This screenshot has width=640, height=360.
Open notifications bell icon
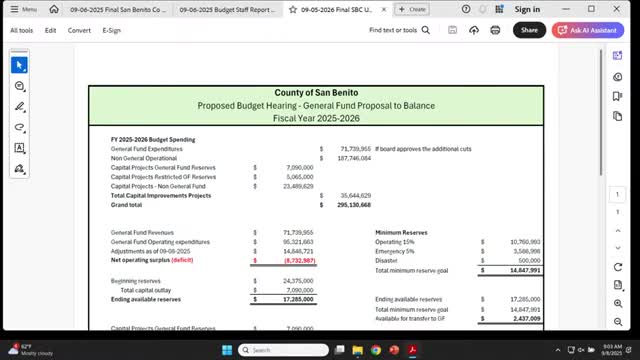point(482,9)
